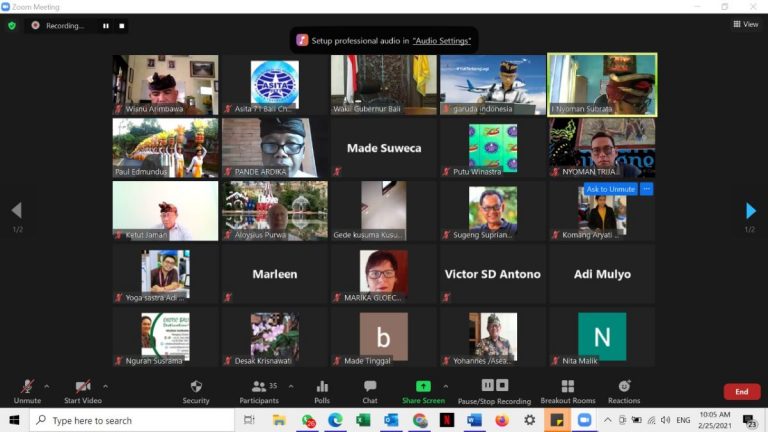Open Outlook from the taskbar
The height and width of the screenshot is (432, 768).
click(x=391, y=420)
